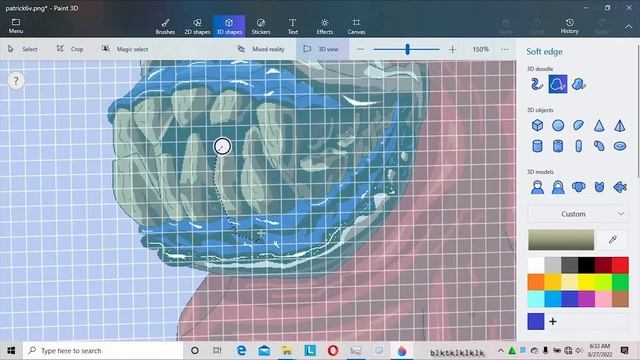Add a new custom color
640x360 pixels.
pyautogui.click(x=553, y=322)
